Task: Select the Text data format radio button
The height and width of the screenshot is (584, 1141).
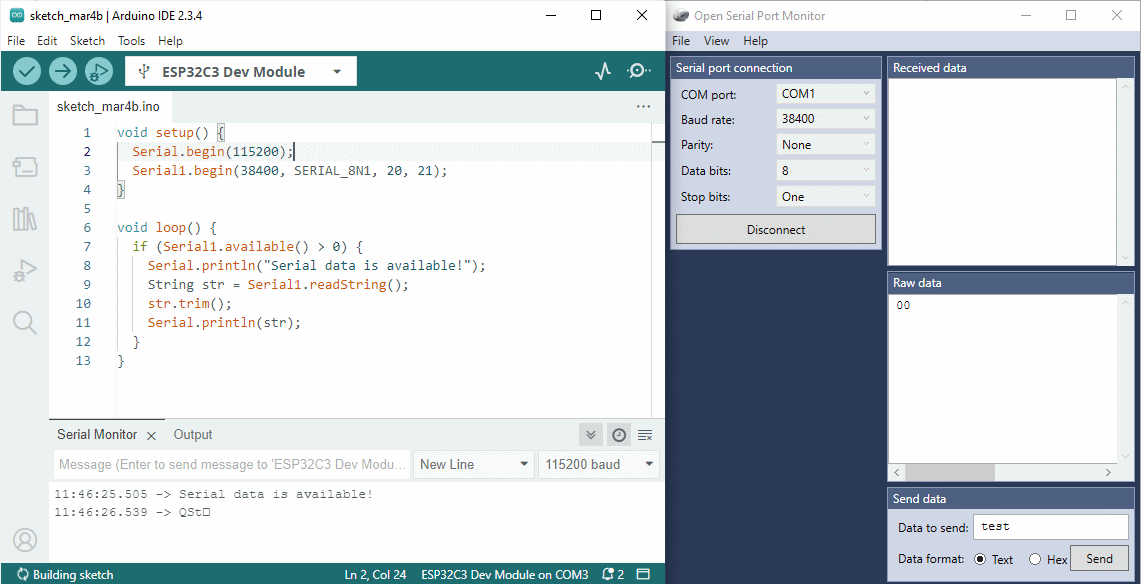Action: click(x=979, y=559)
